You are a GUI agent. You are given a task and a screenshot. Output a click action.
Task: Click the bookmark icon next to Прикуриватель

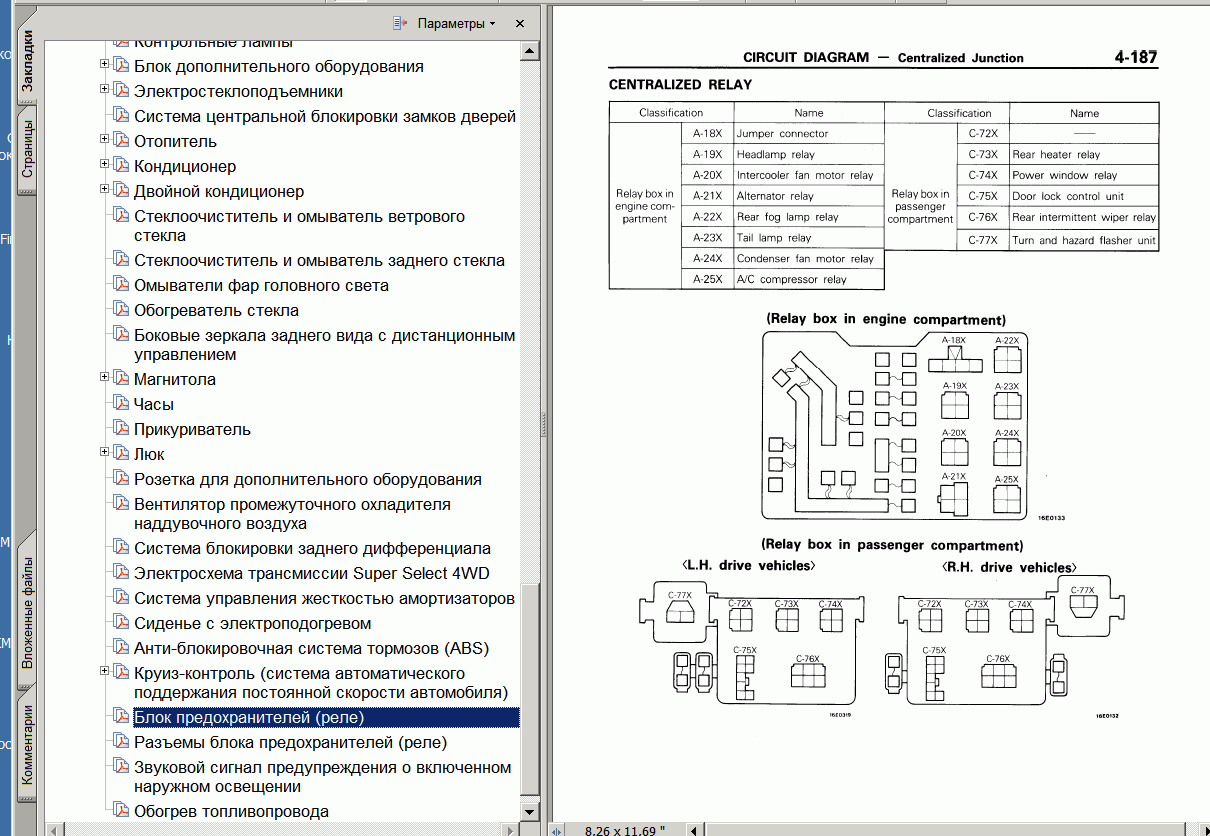tap(121, 429)
